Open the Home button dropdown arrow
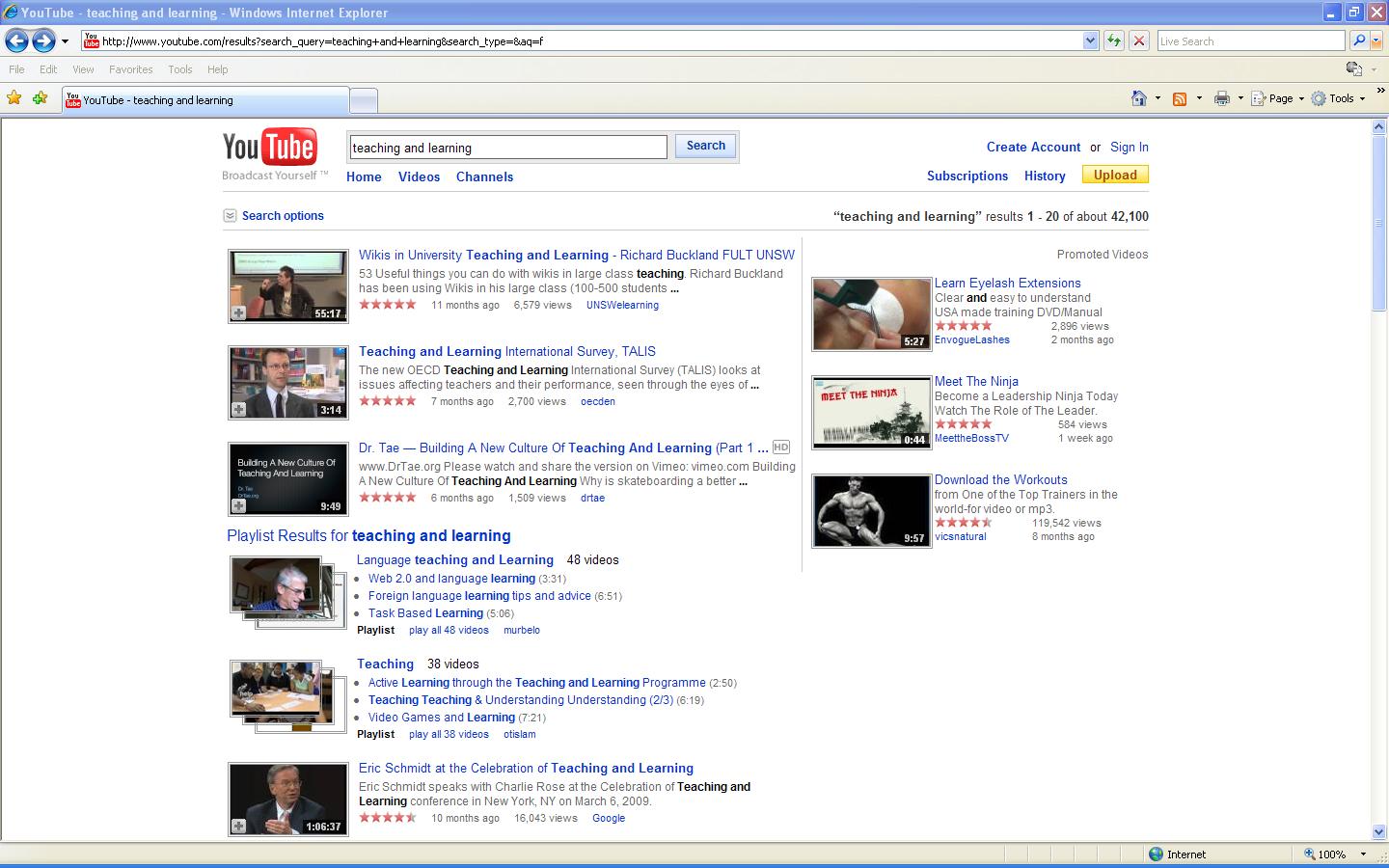 [x=1157, y=98]
